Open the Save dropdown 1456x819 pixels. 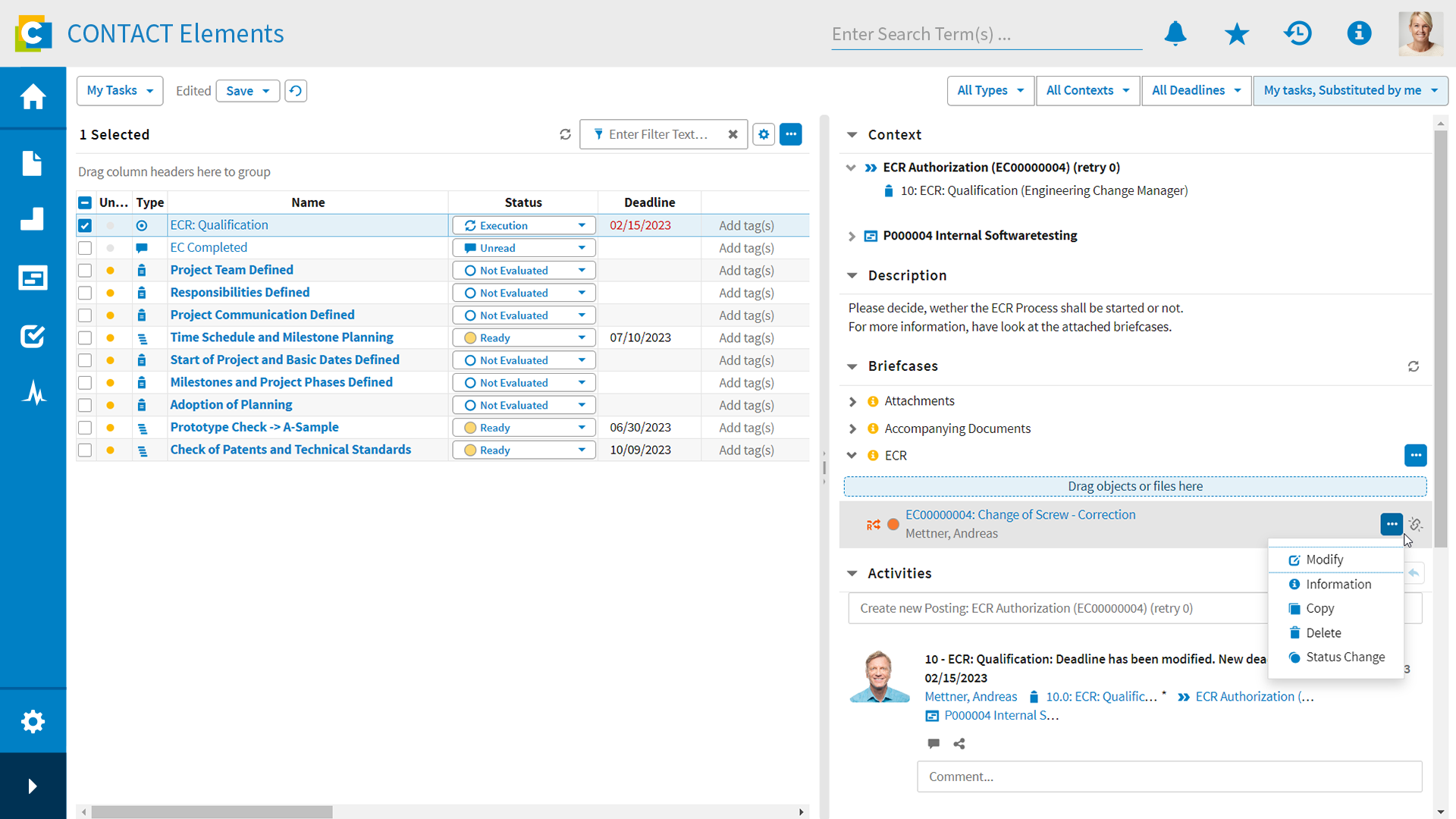click(248, 91)
